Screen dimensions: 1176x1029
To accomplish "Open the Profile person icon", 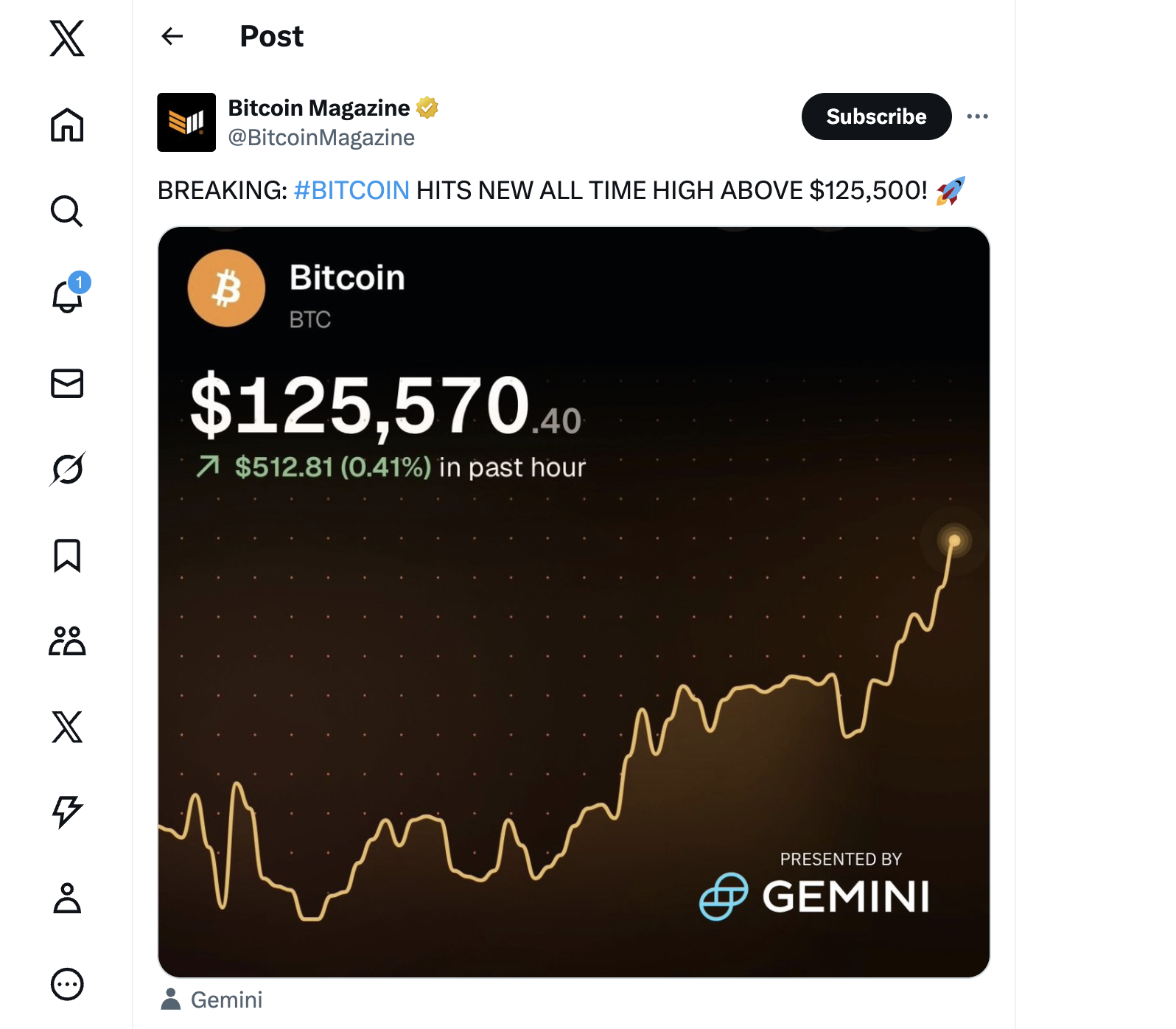I will pos(67,898).
